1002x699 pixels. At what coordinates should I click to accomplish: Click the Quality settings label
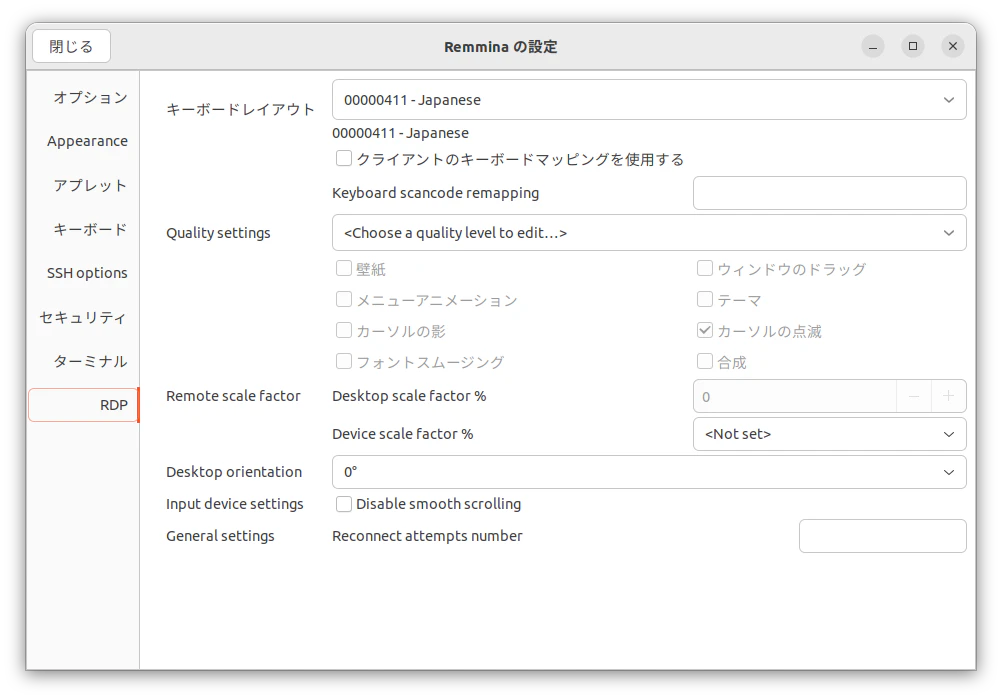(x=218, y=233)
